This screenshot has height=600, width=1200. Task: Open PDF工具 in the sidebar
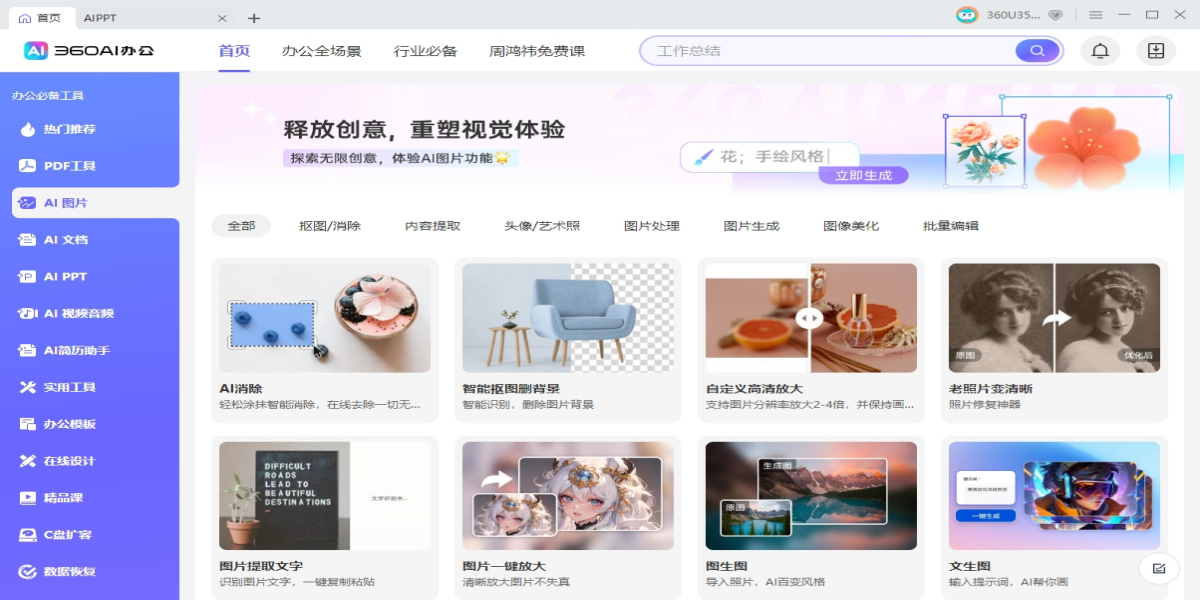69,166
